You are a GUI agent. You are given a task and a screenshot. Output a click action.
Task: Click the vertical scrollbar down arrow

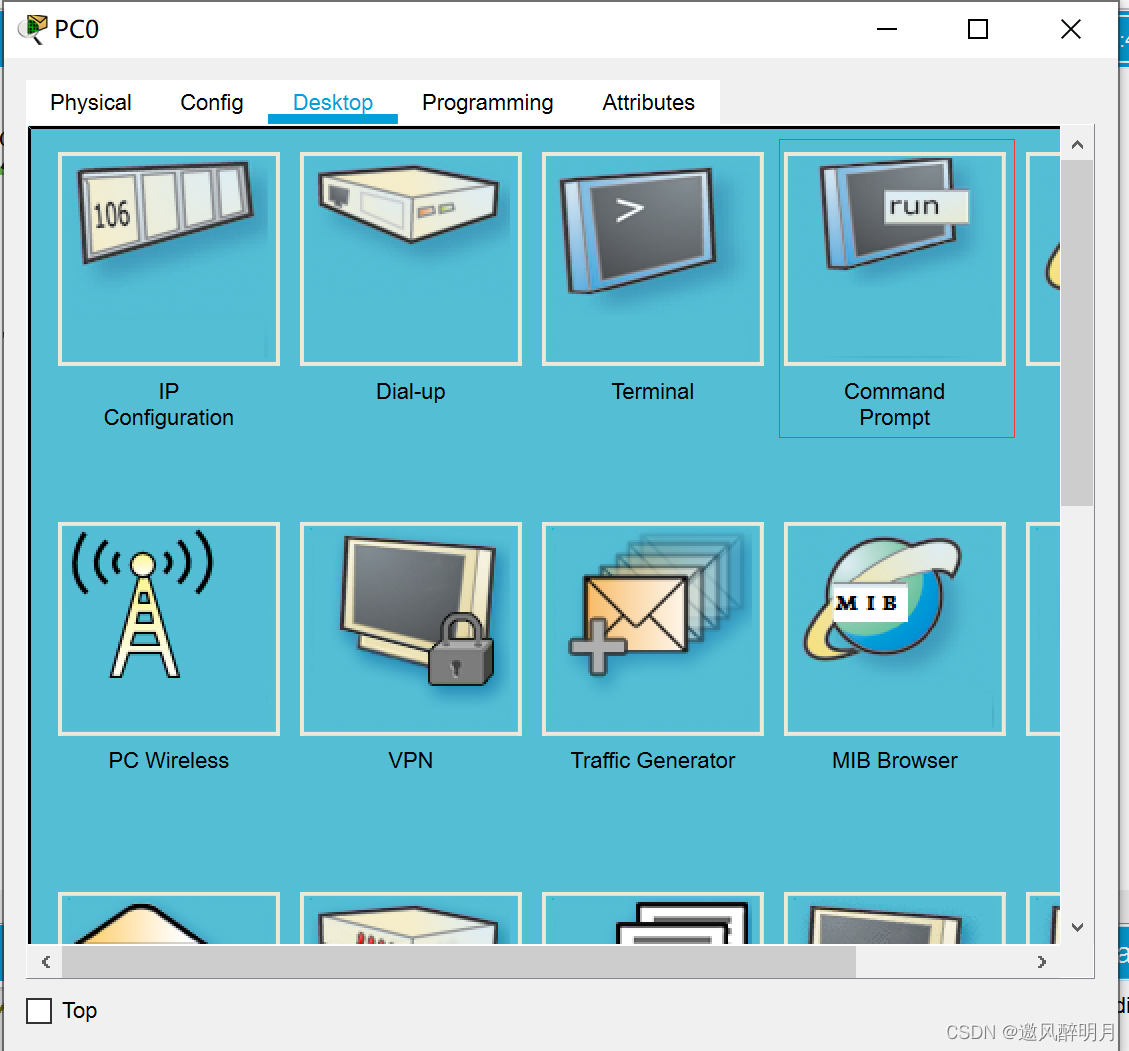click(1077, 927)
